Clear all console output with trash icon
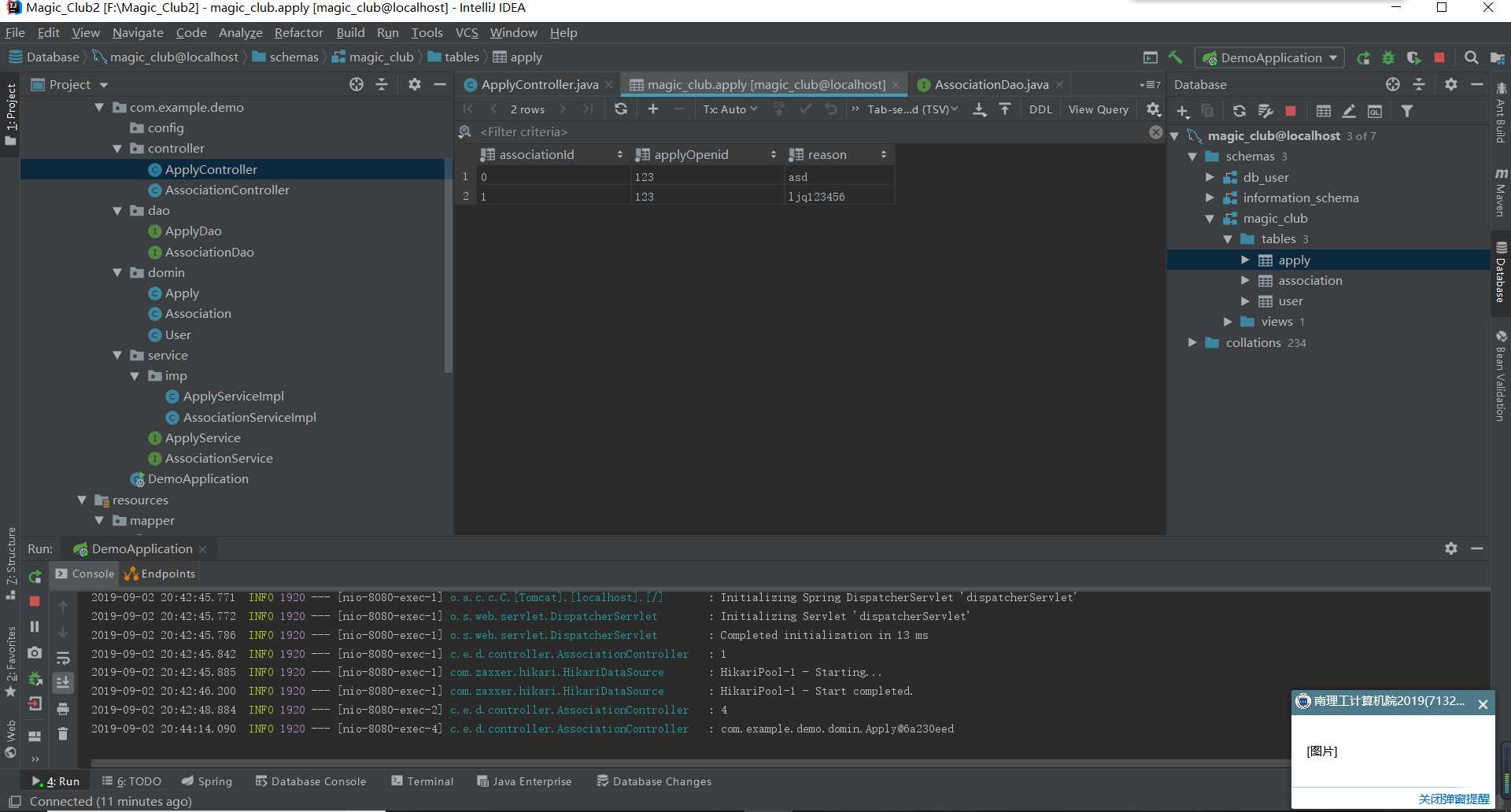The height and width of the screenshot is (812, 1511). coord(63,733)
